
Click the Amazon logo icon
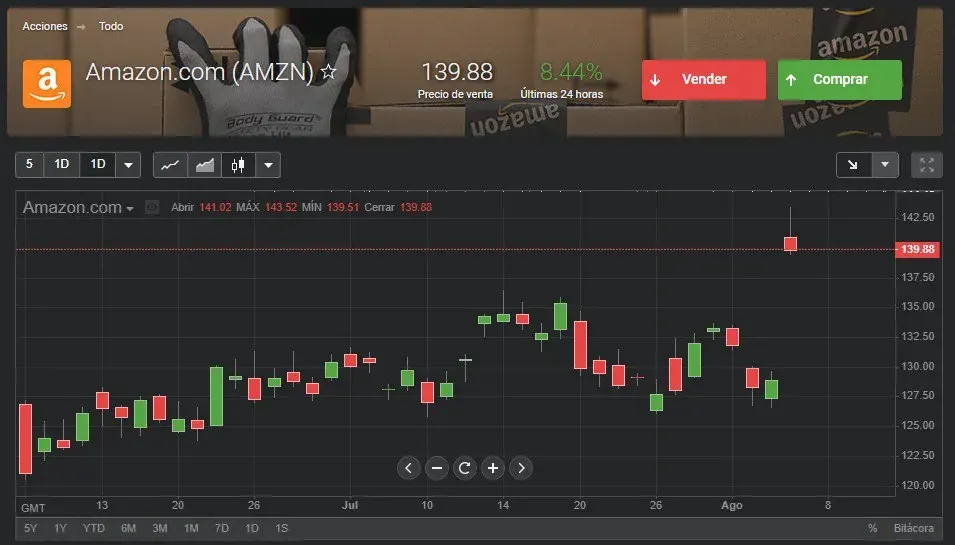47,83
